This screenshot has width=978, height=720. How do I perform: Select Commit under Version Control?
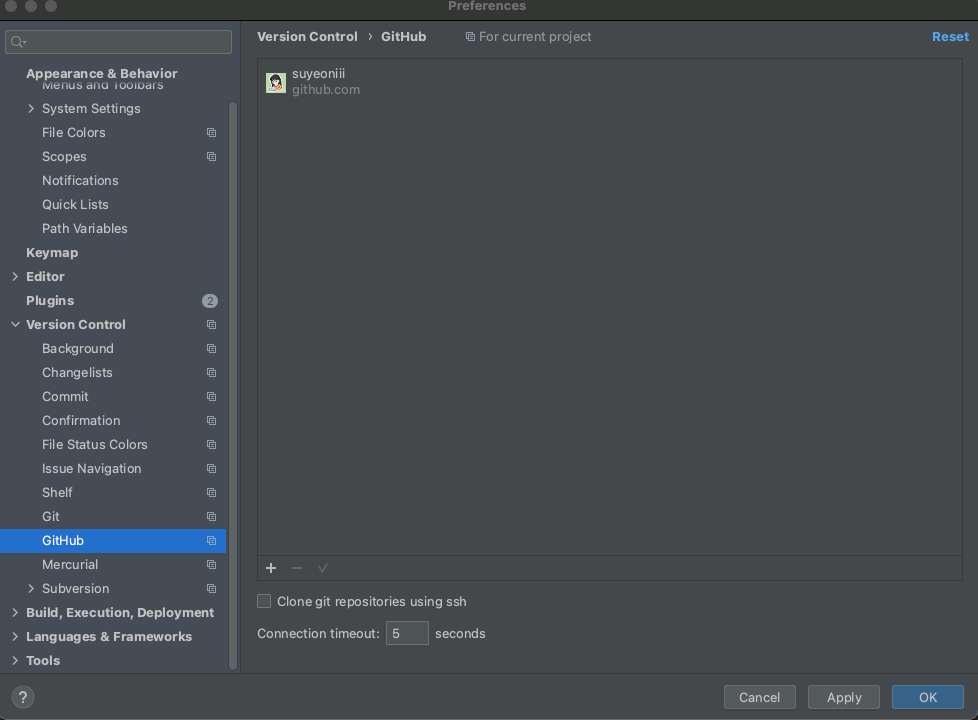point(65,397)
